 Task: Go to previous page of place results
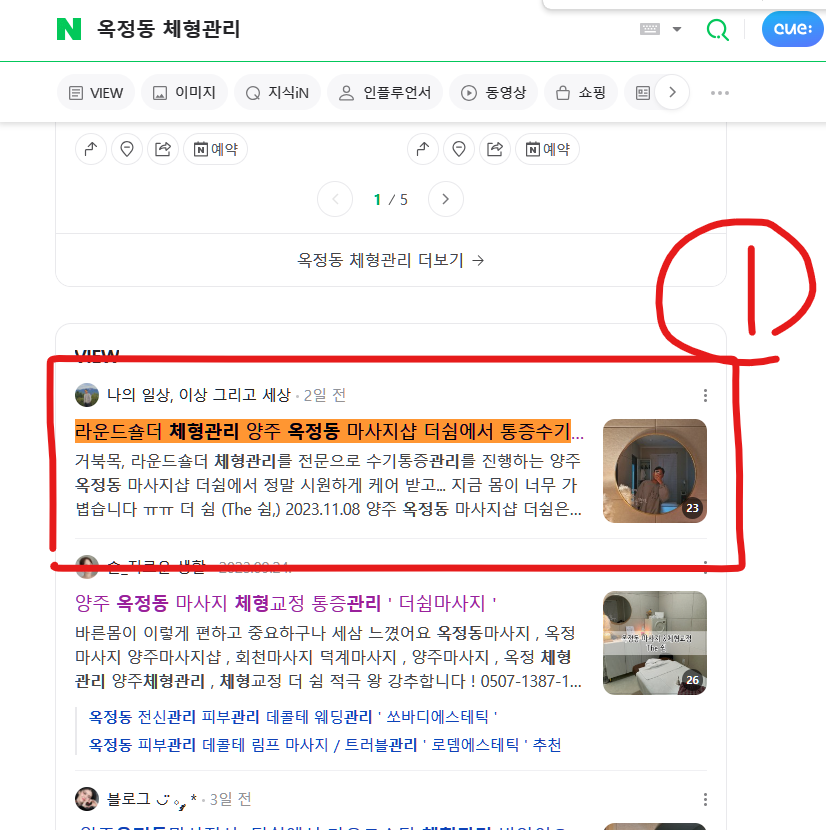pos(335,199)
